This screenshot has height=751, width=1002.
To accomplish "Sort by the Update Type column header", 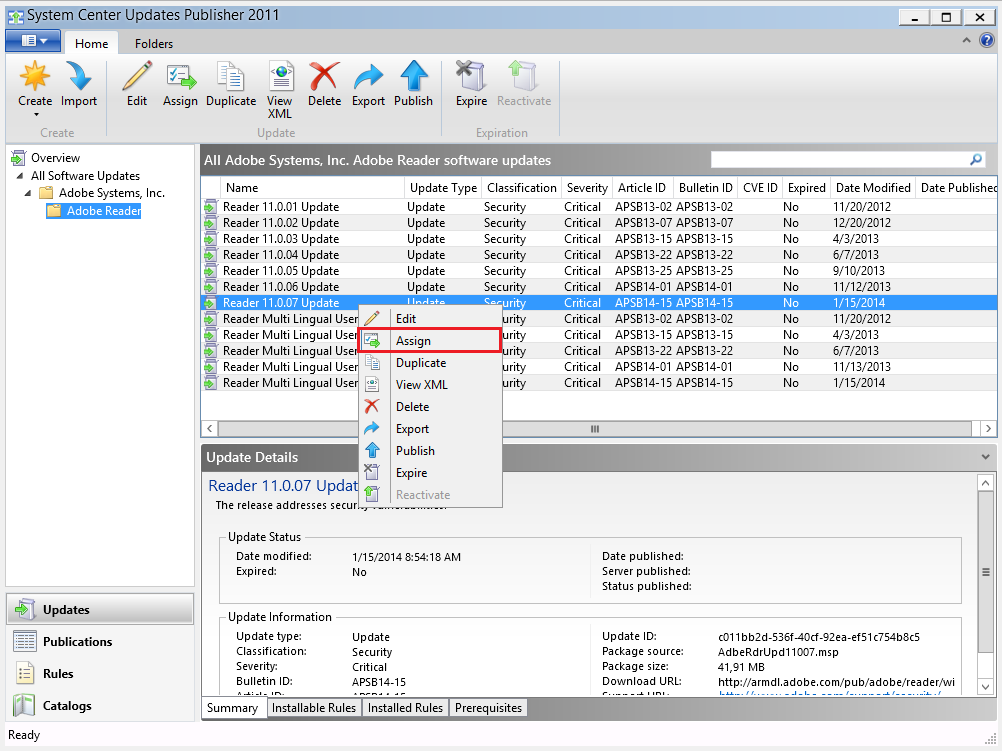I will pos(443,188).
